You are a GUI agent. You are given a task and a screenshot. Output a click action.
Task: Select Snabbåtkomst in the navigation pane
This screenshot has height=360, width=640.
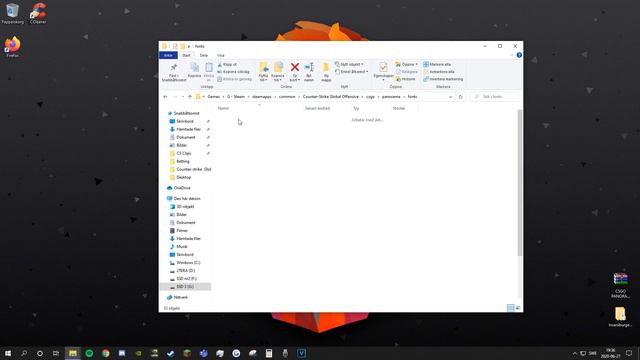[186, 113]
